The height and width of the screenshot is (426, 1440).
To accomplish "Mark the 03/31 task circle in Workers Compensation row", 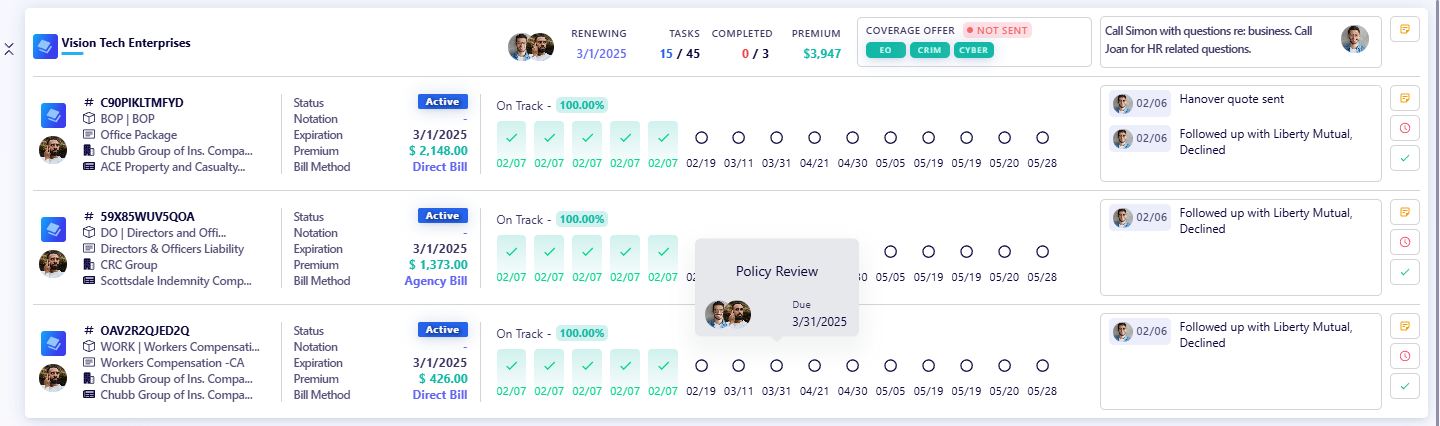I will pyautogui.click(x=777, y=366).
